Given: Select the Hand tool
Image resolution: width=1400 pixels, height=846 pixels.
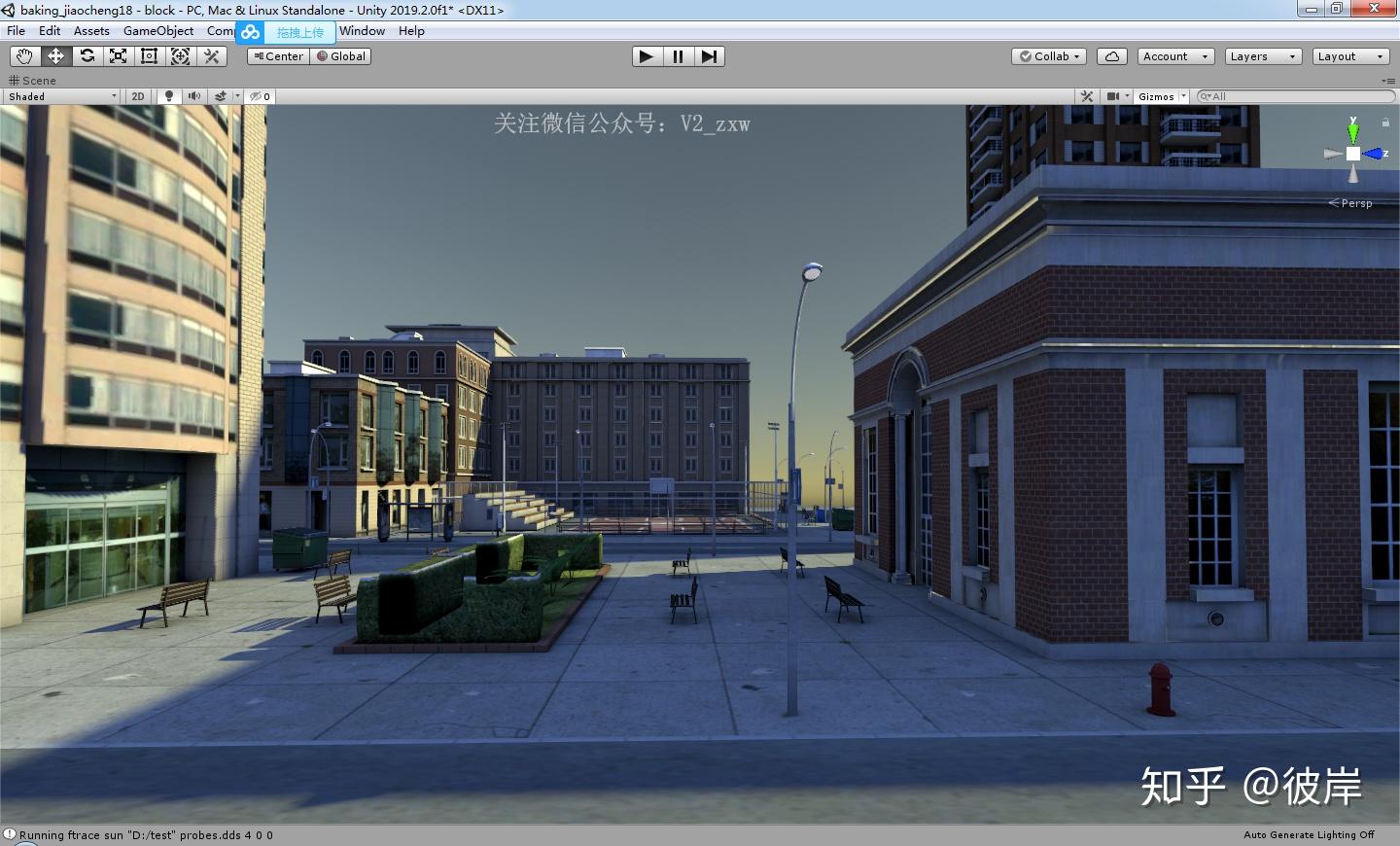Looking at the screenshot, I should [24, 56].
